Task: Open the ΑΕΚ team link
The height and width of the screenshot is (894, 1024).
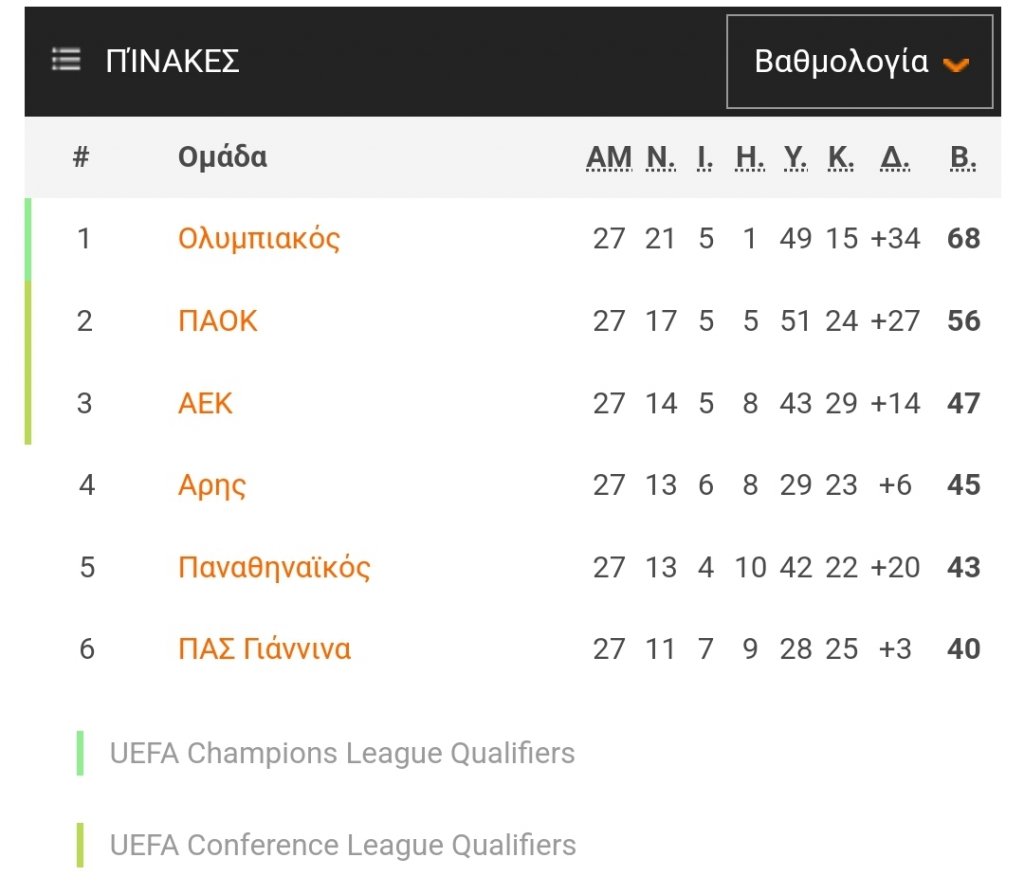Action: 205,404
